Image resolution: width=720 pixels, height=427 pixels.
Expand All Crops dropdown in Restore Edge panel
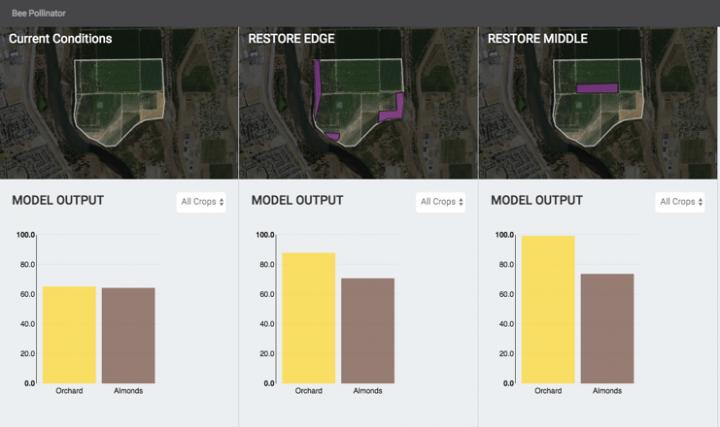coord(441,202)
